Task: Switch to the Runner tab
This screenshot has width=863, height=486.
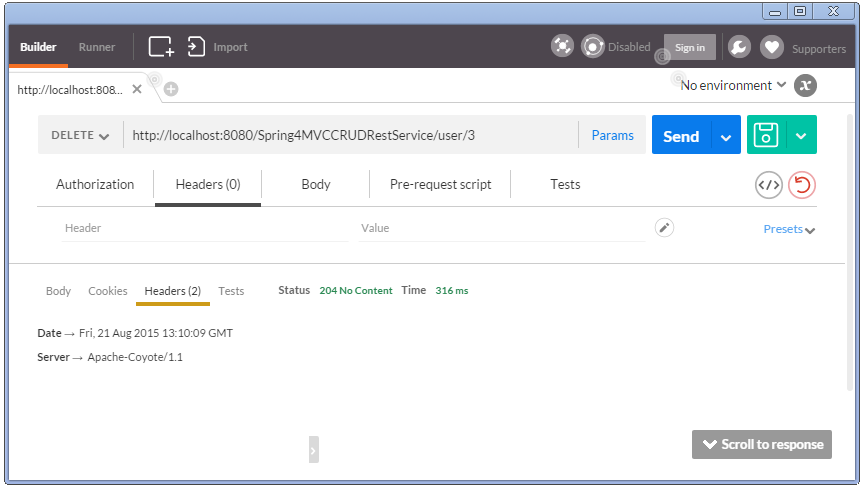Action: pos(97,47)
